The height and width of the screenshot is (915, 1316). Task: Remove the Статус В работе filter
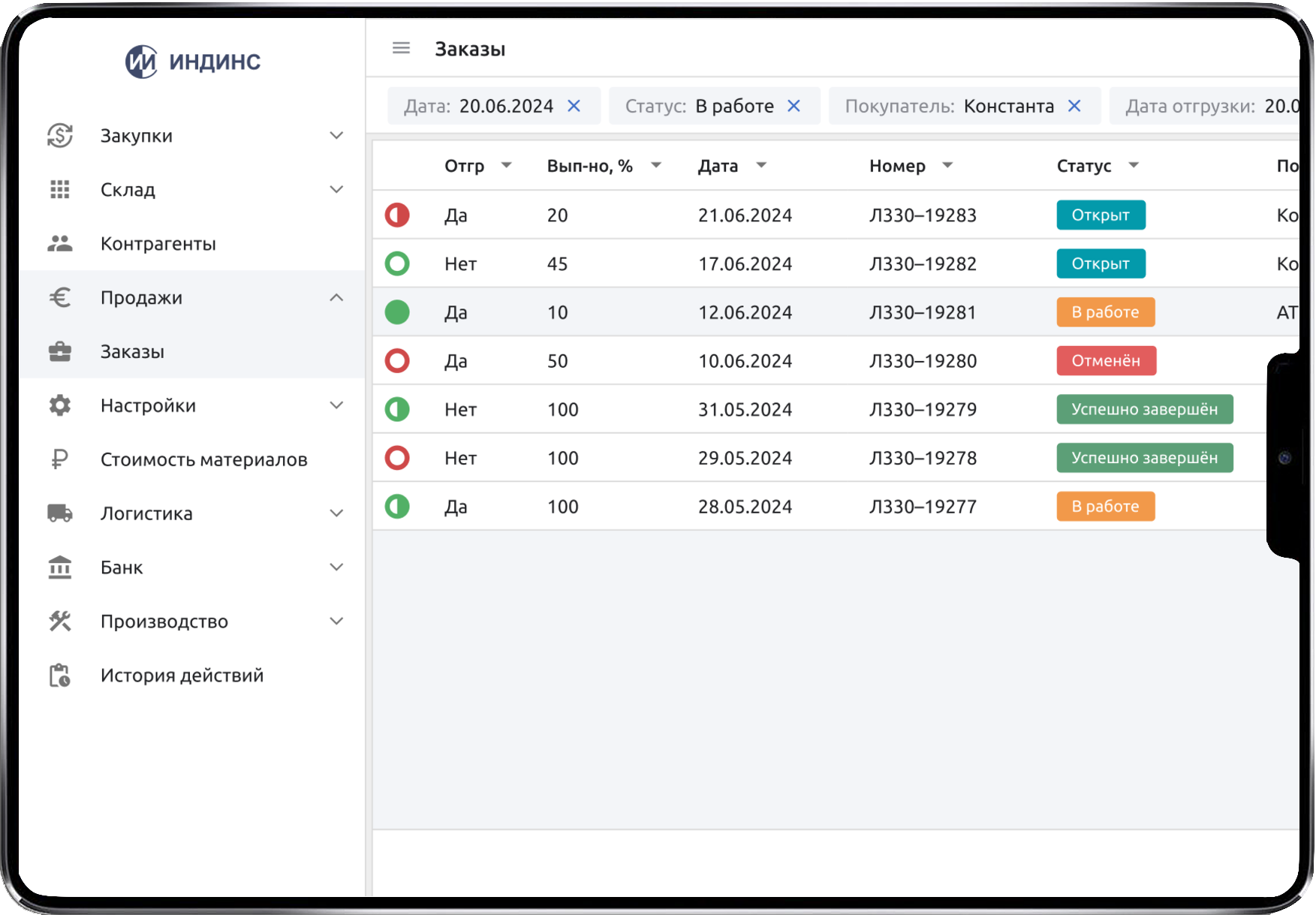point(794,106)
